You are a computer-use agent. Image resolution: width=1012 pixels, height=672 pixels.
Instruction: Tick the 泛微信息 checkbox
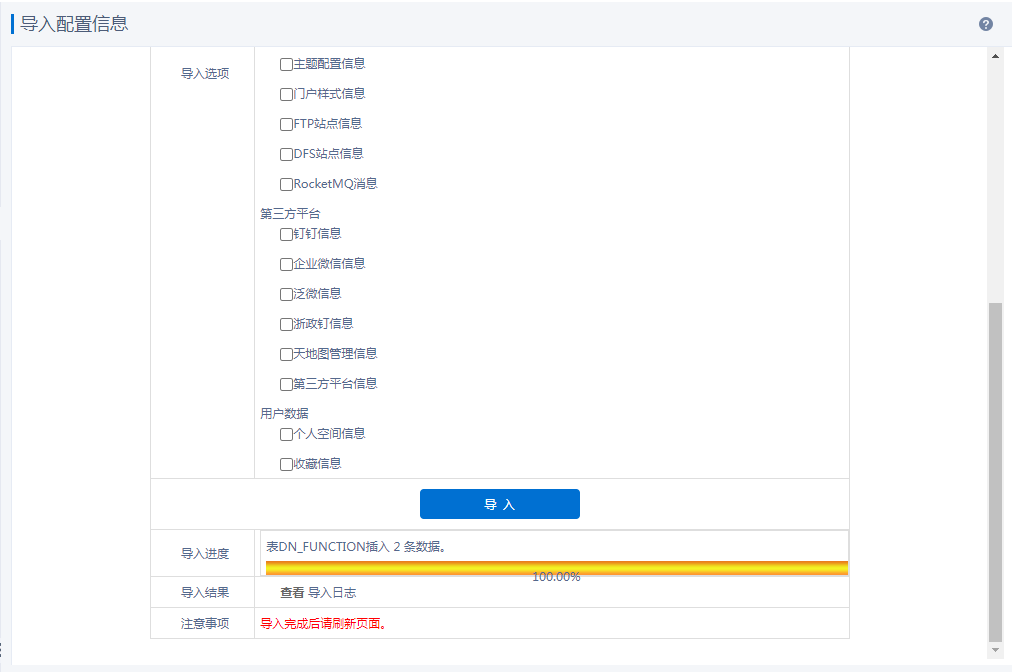(286, 294)
